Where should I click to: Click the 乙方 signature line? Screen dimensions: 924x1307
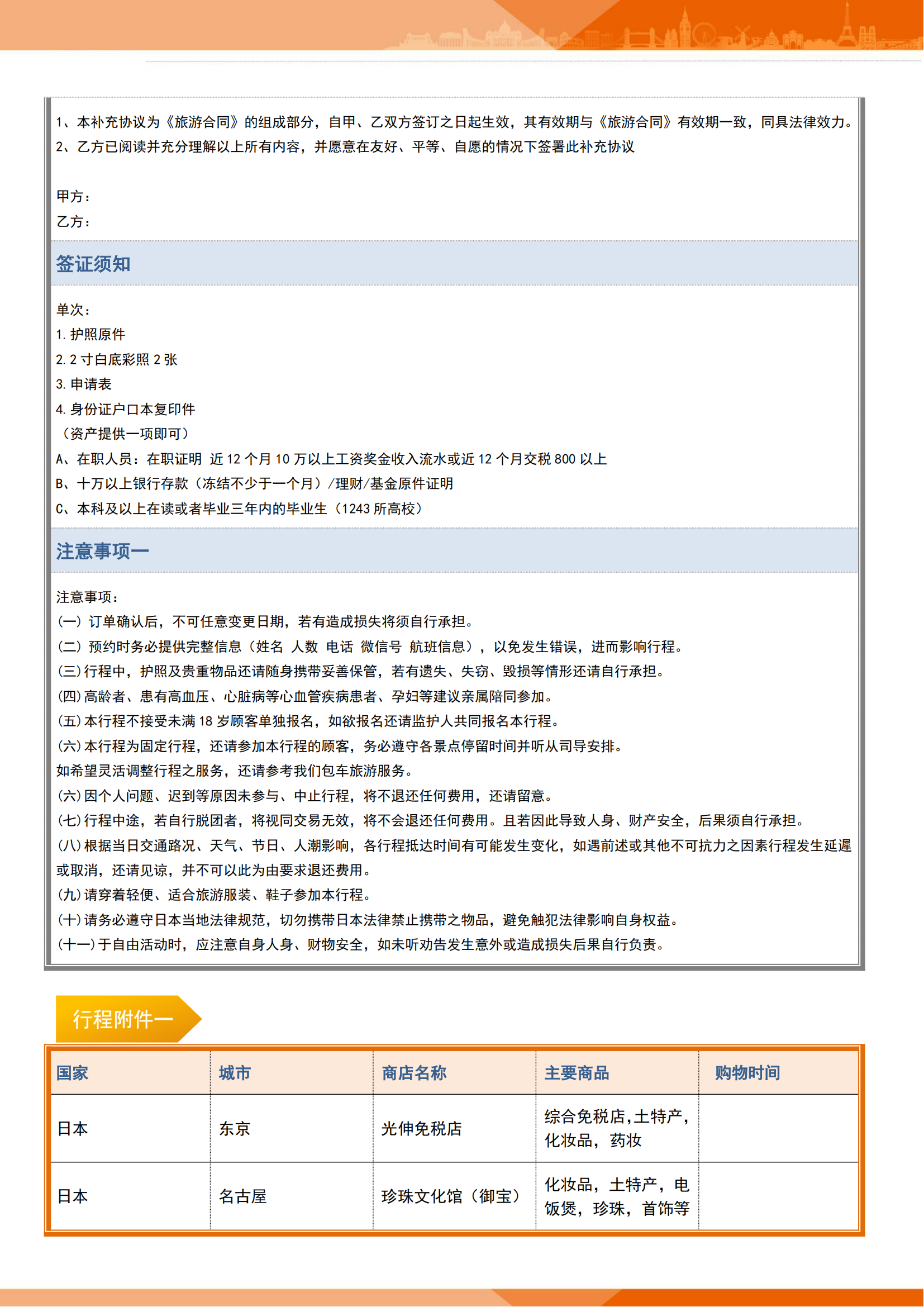(x=74, y=222)
